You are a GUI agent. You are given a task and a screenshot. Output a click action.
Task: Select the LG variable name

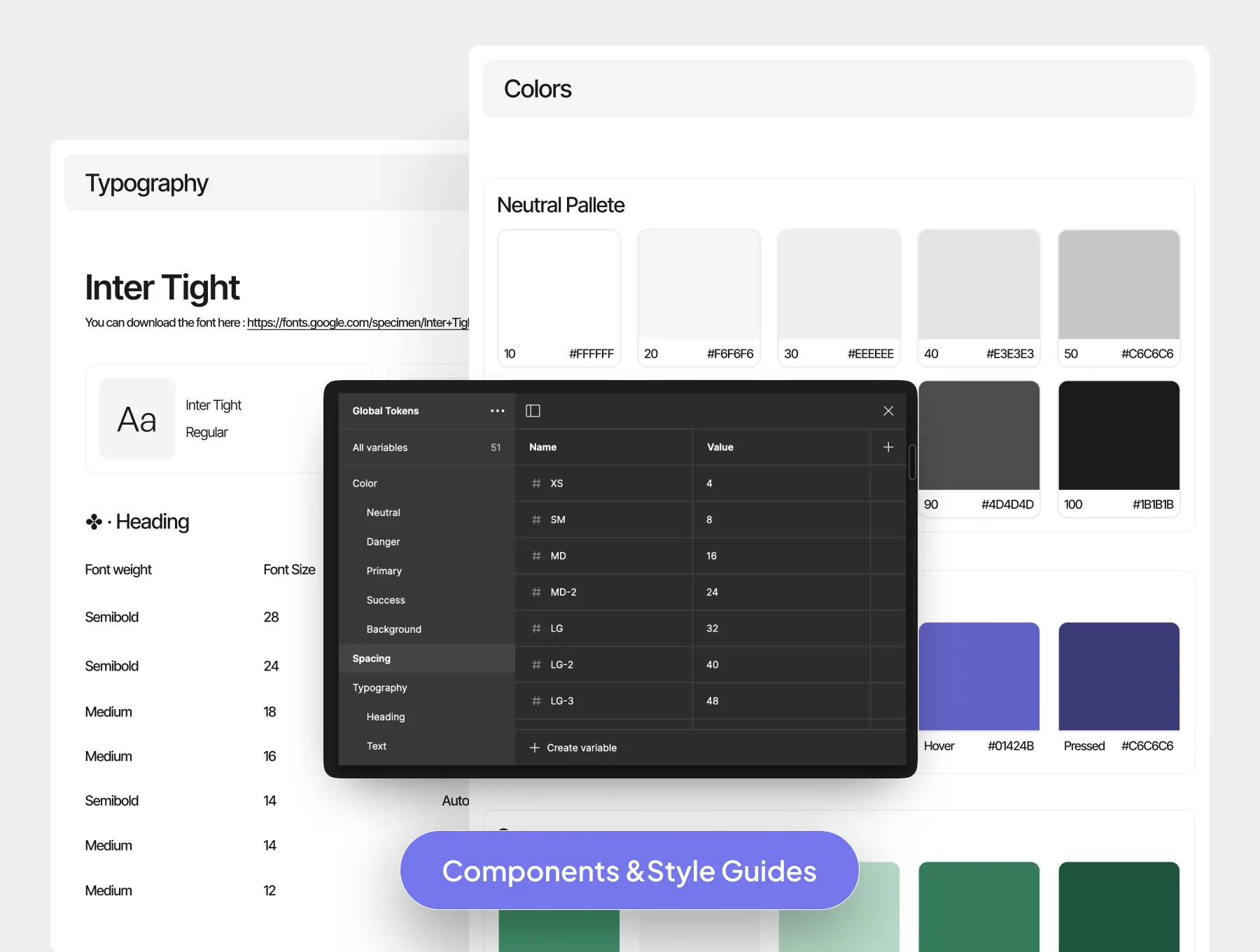[x=557, y=629]
